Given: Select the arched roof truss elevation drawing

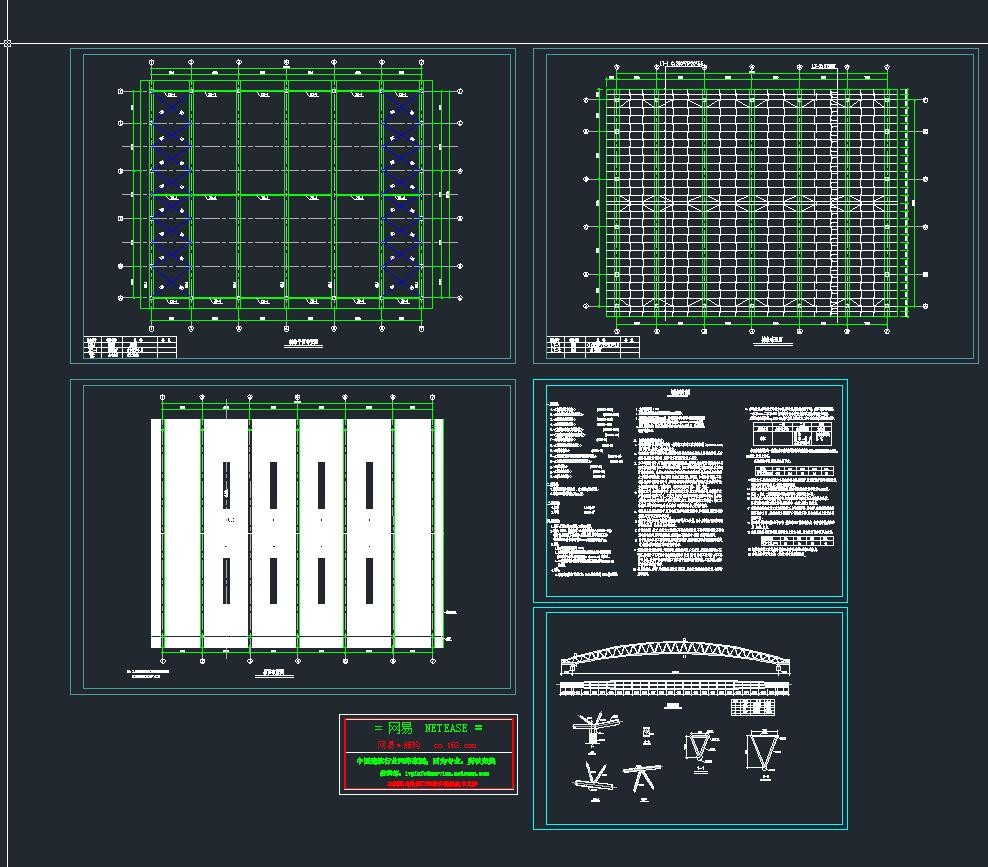Looking at the screenshot, I should coord(675,655).
